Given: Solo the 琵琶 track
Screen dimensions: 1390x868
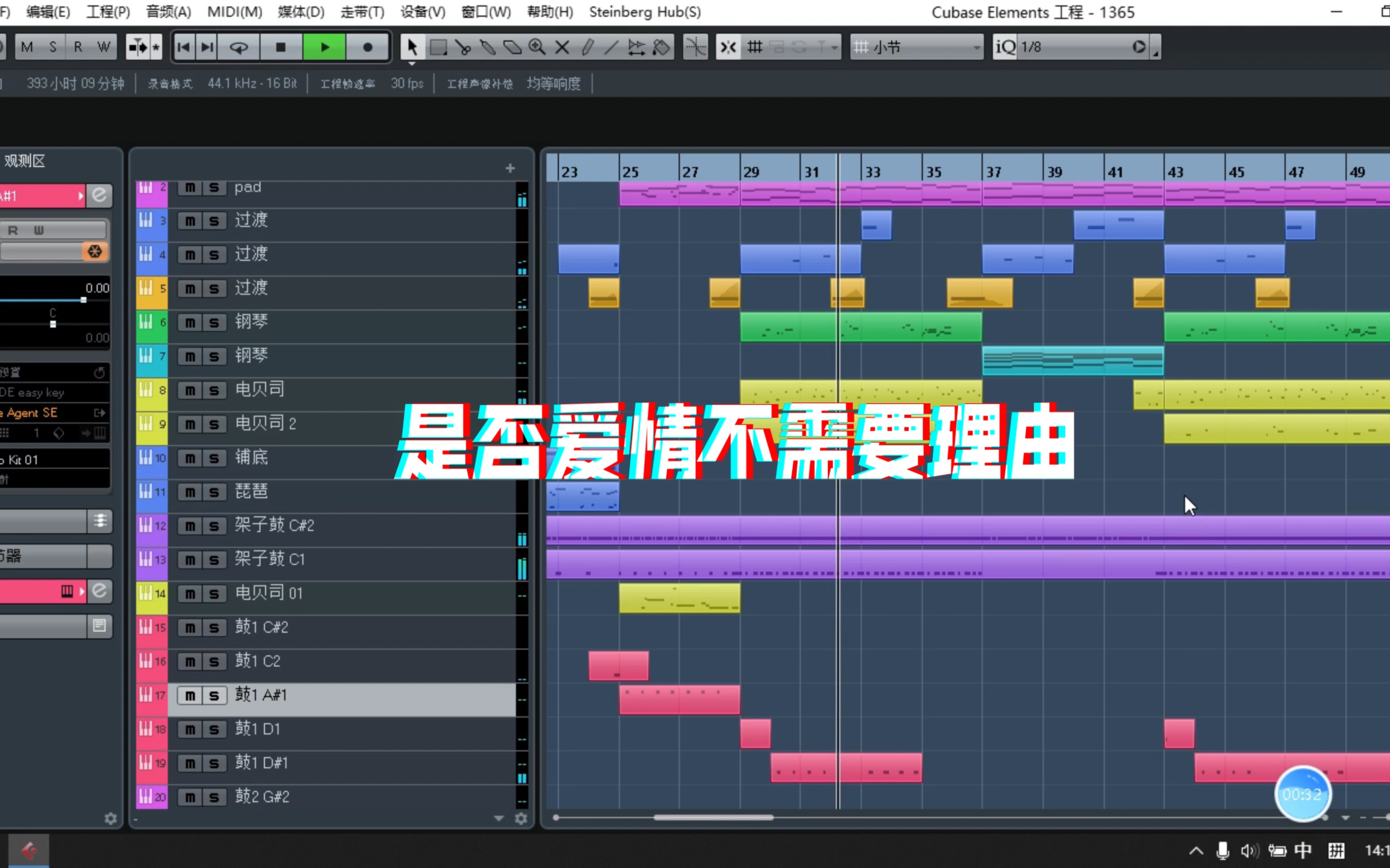Looking at the screenshot, I should (x=214, y=492).
